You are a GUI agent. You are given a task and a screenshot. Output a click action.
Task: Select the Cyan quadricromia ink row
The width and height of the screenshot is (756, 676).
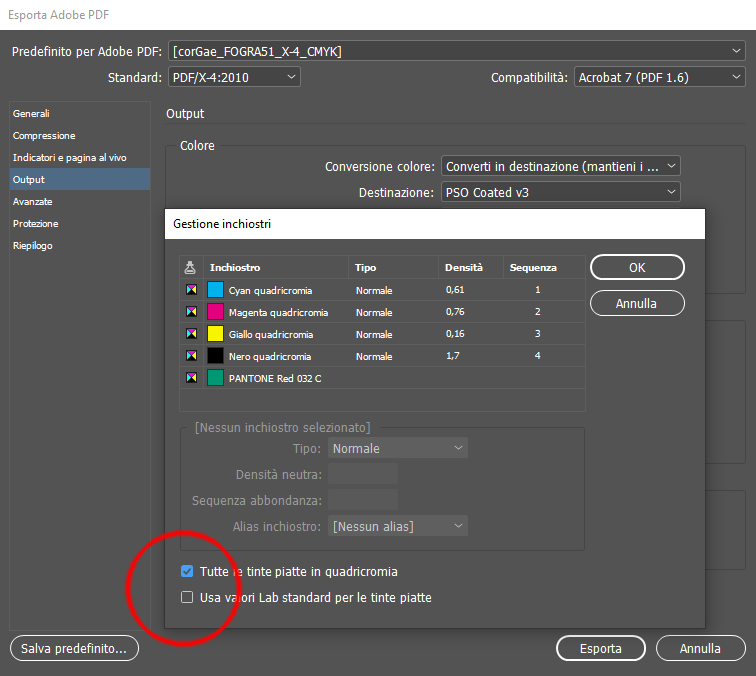(x=382, y=290)
